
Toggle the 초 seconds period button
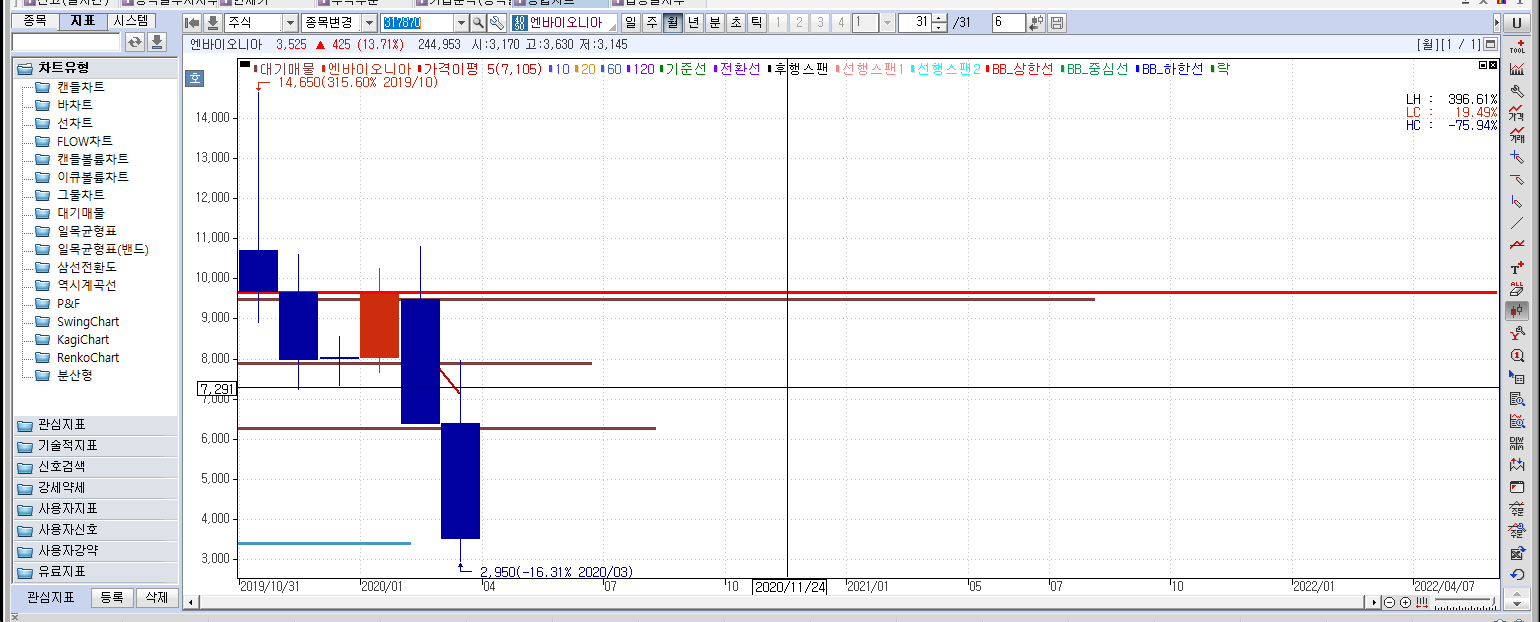click(x=735, y=23)
